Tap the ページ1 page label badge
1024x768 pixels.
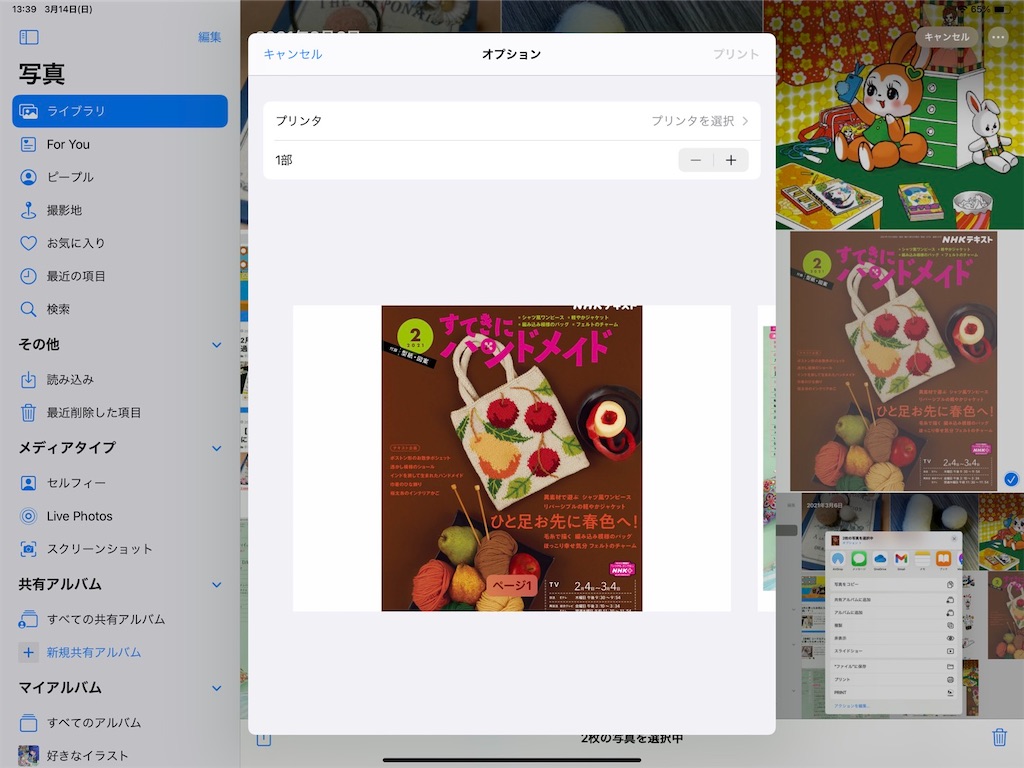tap(512, 585)
